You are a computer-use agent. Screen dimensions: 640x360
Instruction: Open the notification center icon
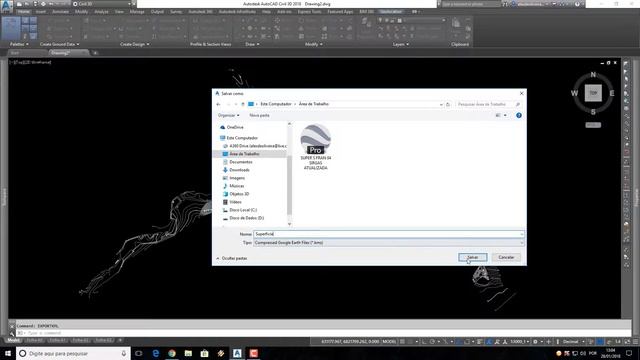(x=629, y=353)
